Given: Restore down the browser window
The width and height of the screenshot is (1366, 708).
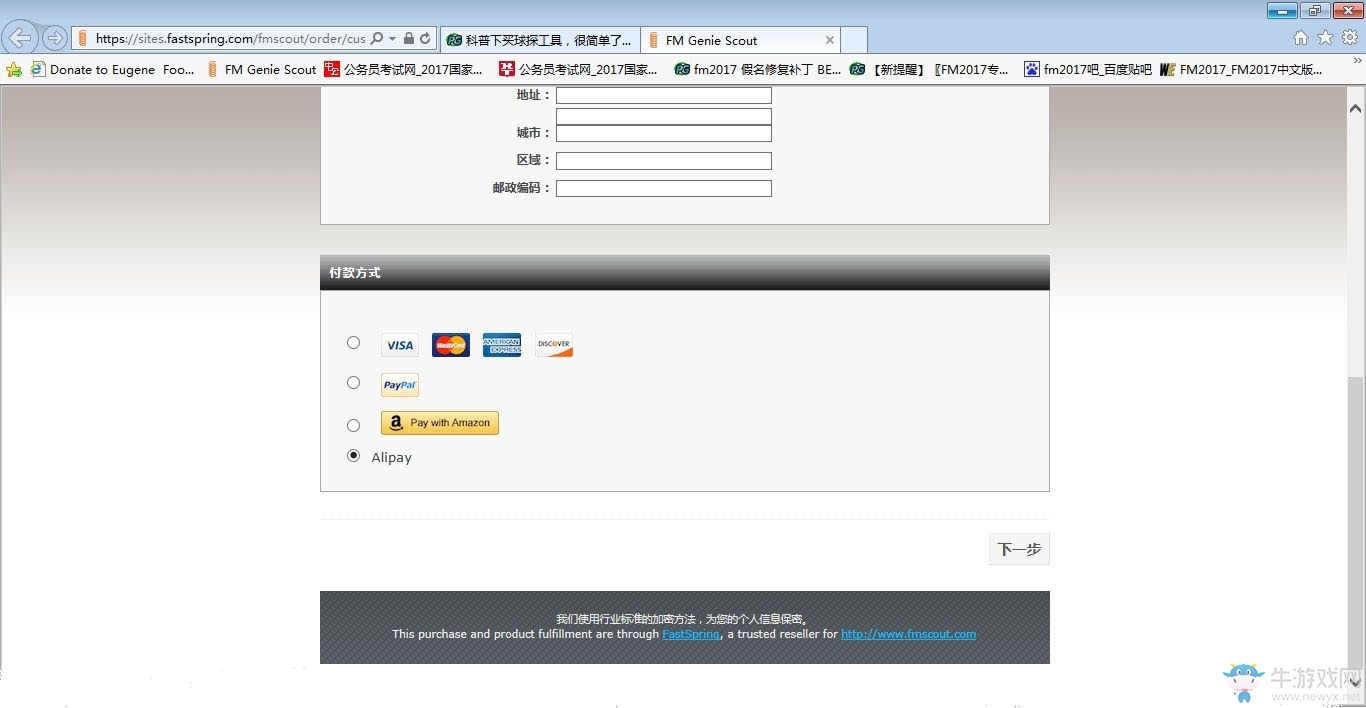Looking at the screenshot, I should point(1314,11).
